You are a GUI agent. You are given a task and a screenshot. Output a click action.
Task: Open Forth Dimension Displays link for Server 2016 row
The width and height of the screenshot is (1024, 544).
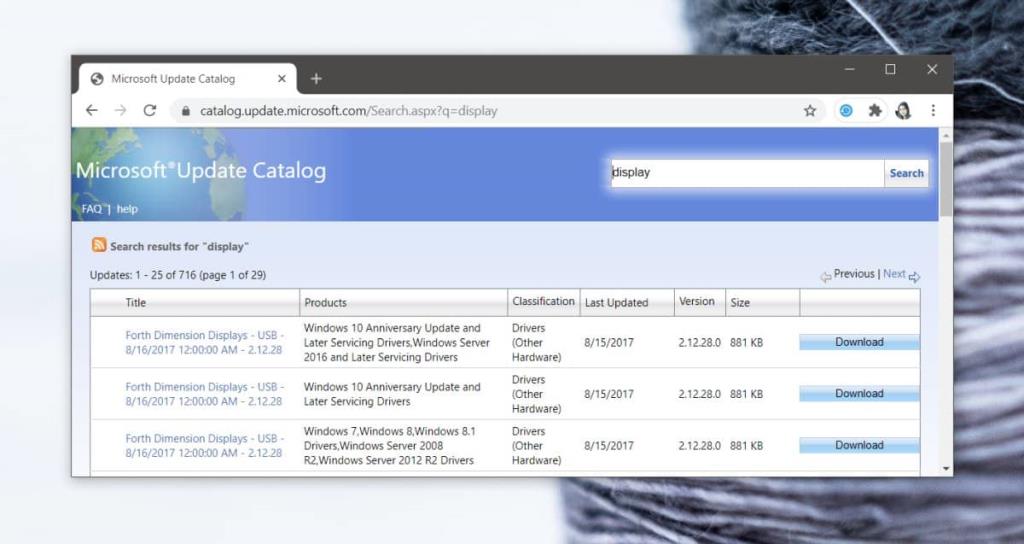click(204, 342)
